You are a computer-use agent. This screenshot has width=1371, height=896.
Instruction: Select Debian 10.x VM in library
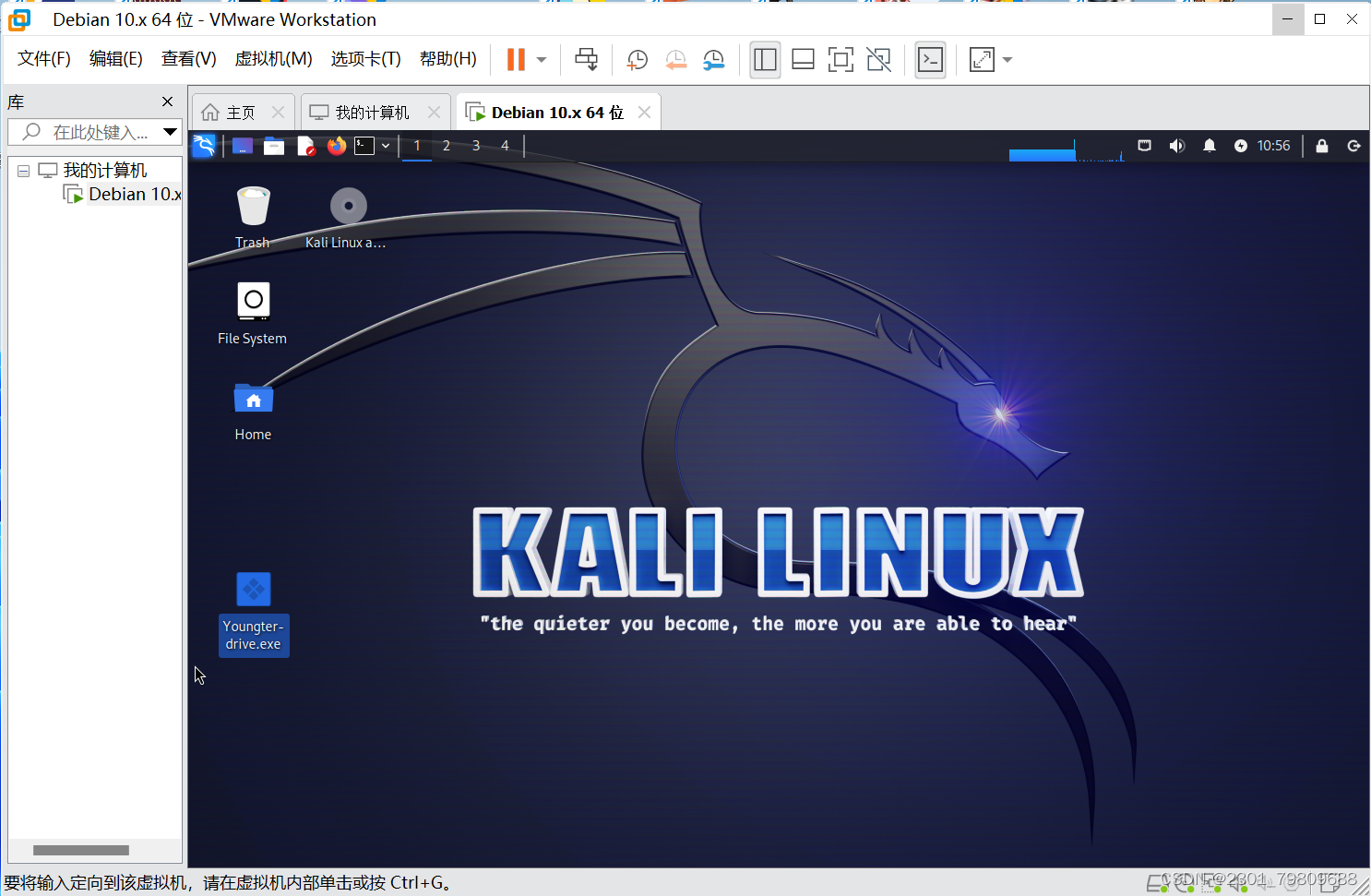click(x=122, y=194)
